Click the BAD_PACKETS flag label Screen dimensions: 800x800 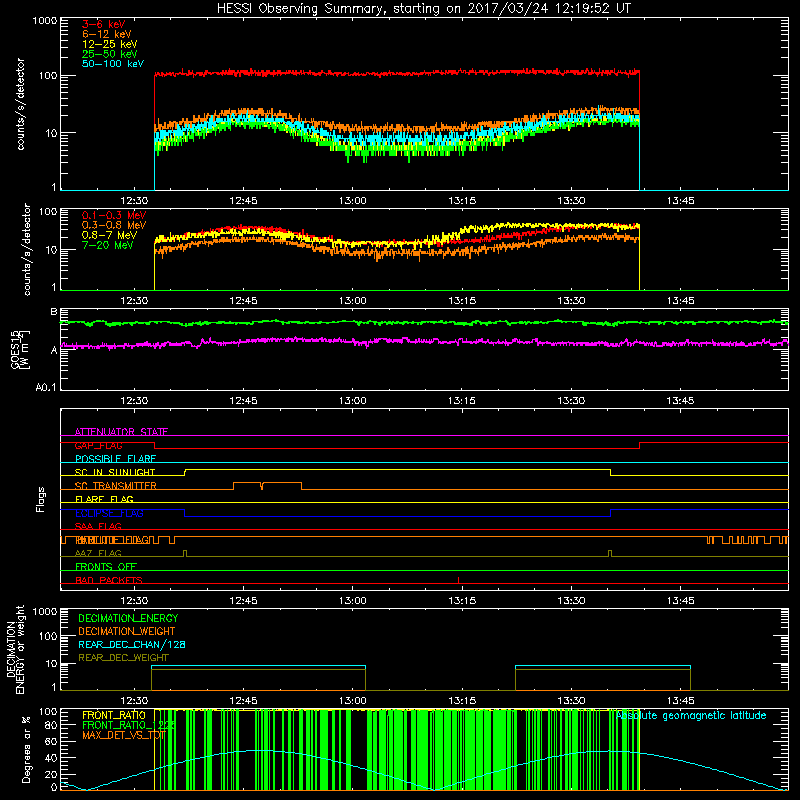point(109,580)
